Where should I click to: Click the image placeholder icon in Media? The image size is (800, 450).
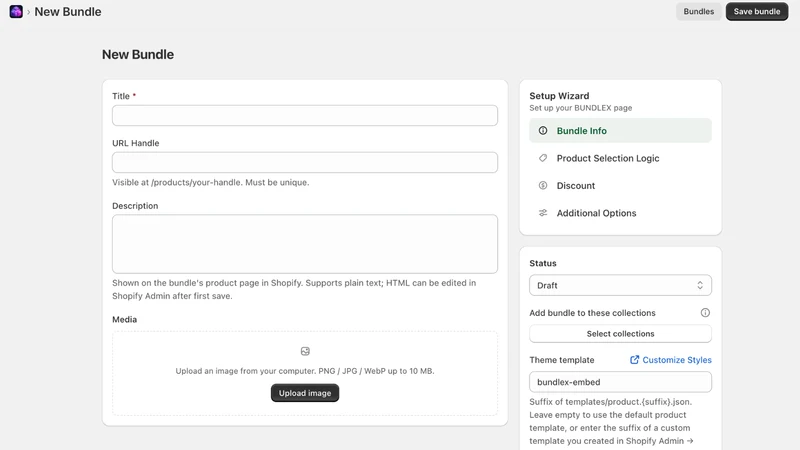coord(305,351)
